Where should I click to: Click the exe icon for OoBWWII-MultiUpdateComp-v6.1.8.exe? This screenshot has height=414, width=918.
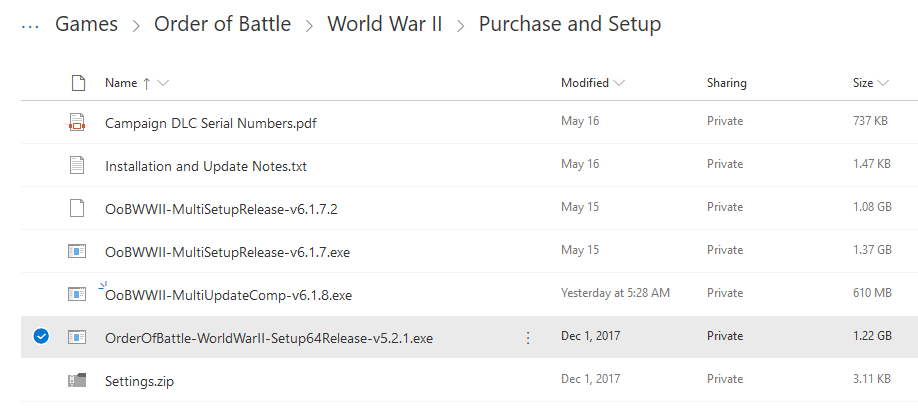77,294
